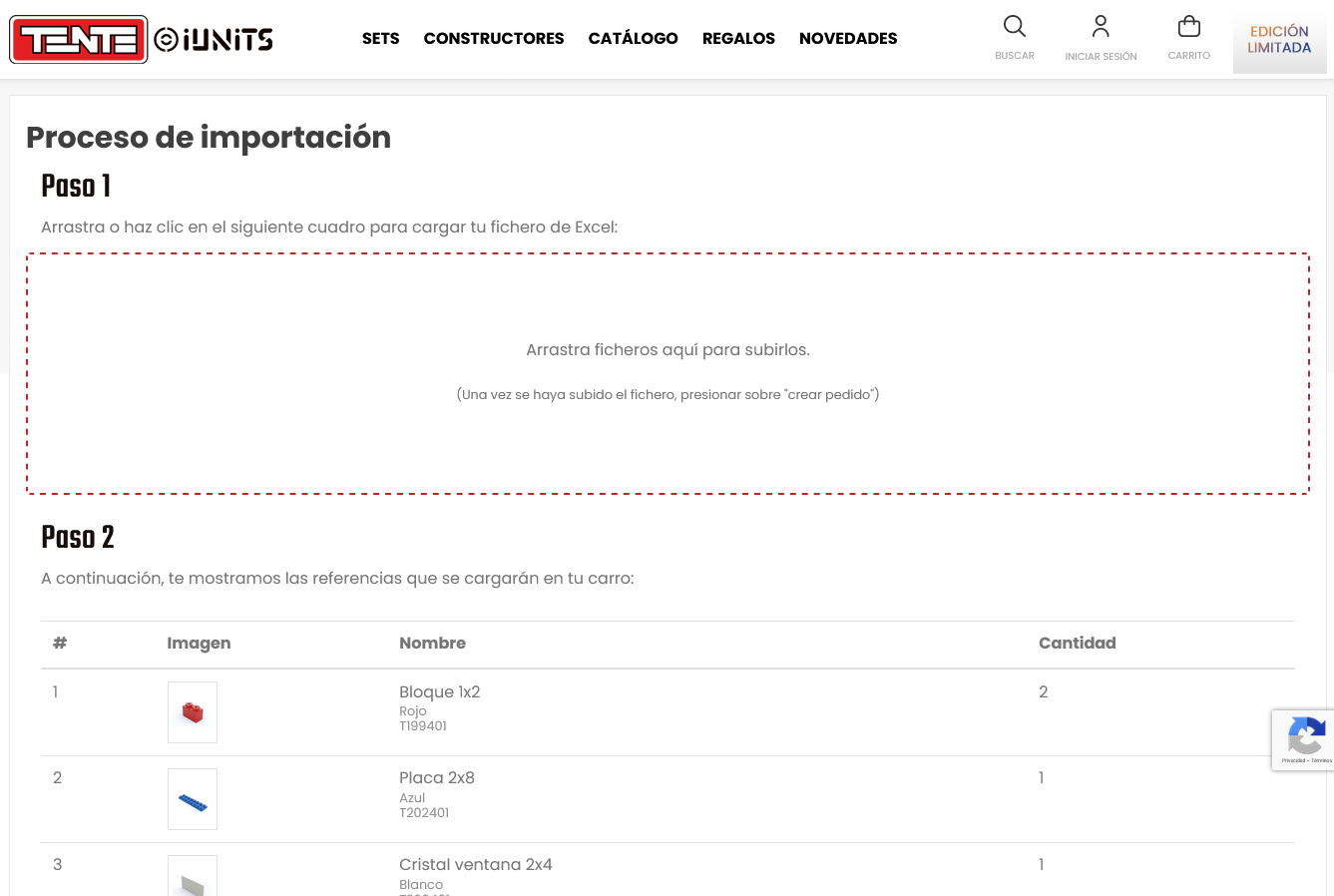
Task: Click the red Bloque 1x2 thumbnail
Action: (193, 712)
